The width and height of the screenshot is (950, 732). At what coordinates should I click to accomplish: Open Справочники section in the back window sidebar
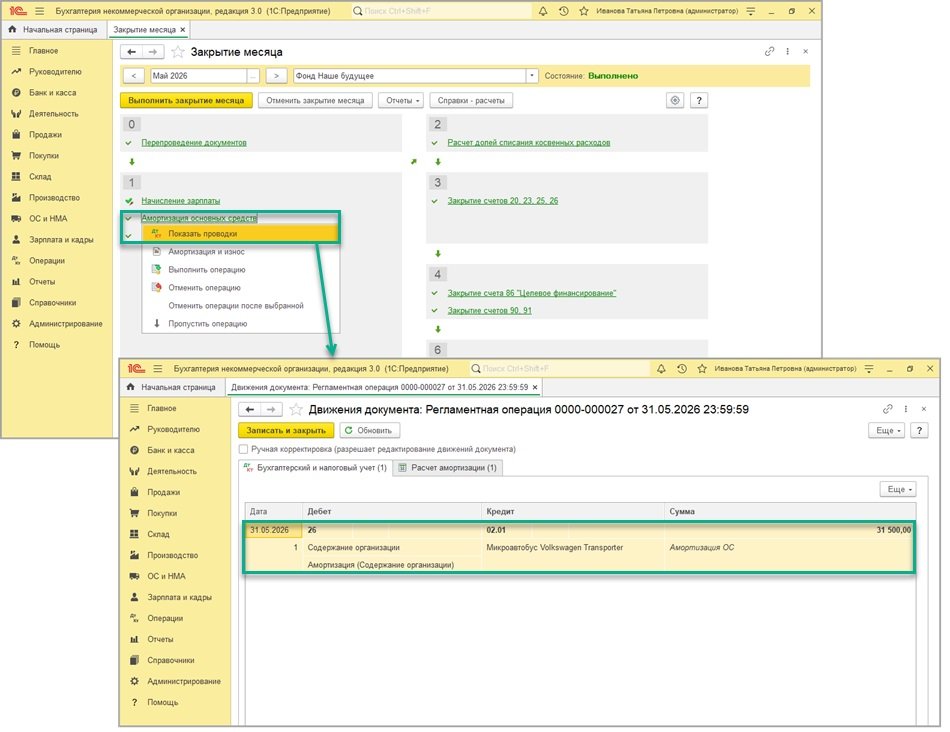coord(53,302)
